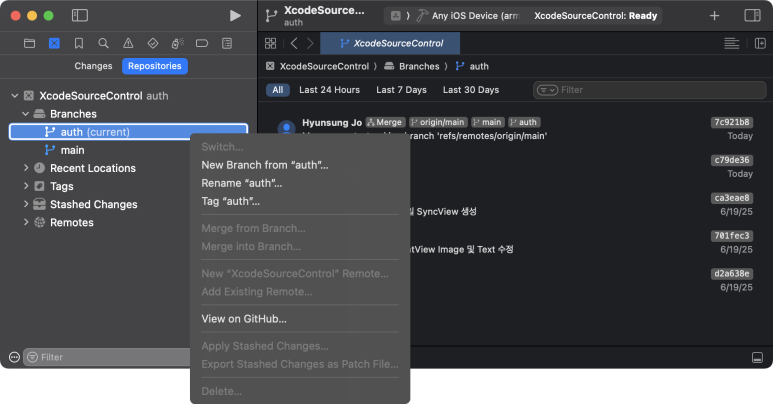Select the commit with hash c79de36
The height and width of the screenshot is (404, 773).
pyautogui.click(x=732, y=160)
